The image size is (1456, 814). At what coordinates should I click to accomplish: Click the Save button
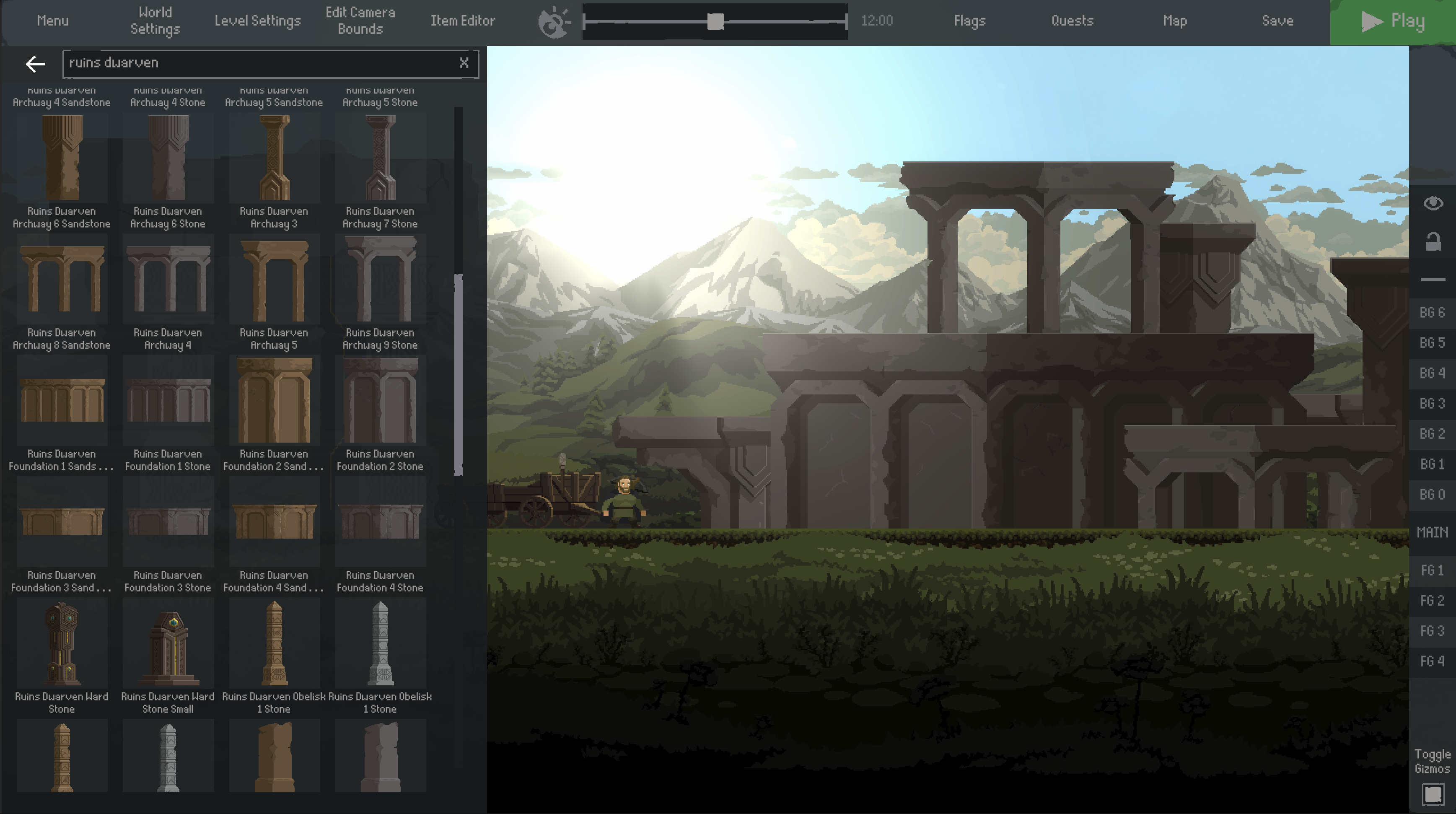(1277, 21)
